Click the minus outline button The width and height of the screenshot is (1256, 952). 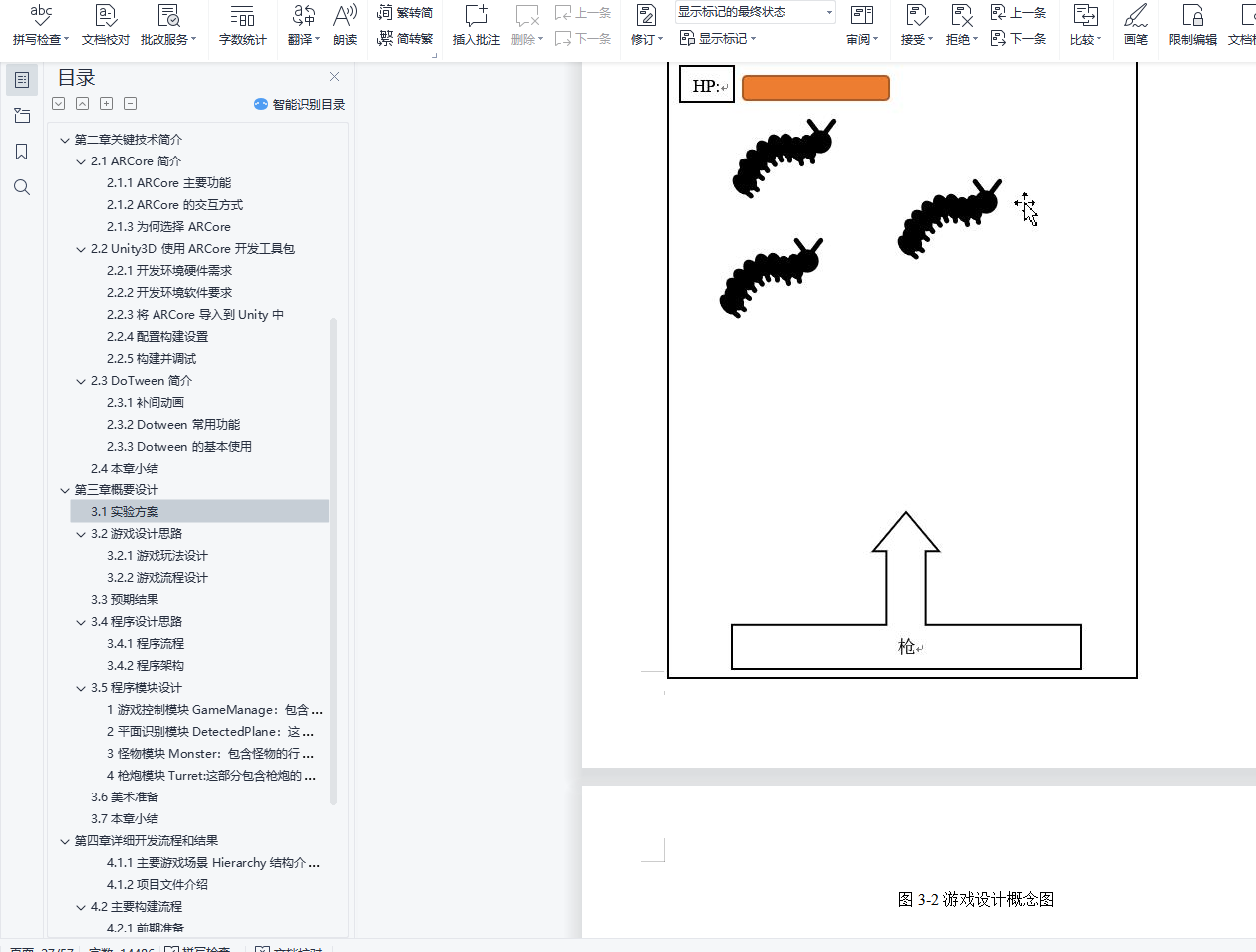(130, 104)
